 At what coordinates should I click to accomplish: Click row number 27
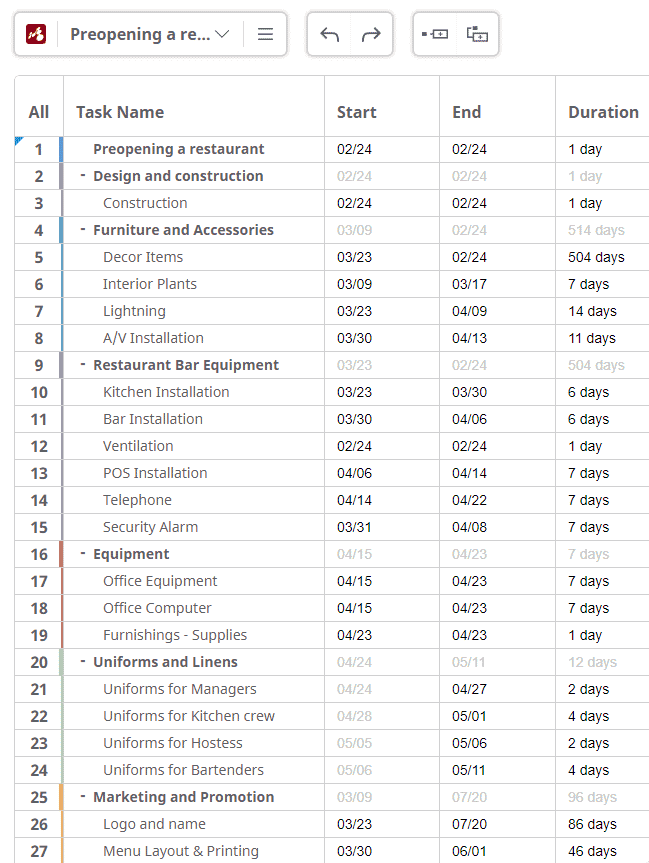point(39,851)
